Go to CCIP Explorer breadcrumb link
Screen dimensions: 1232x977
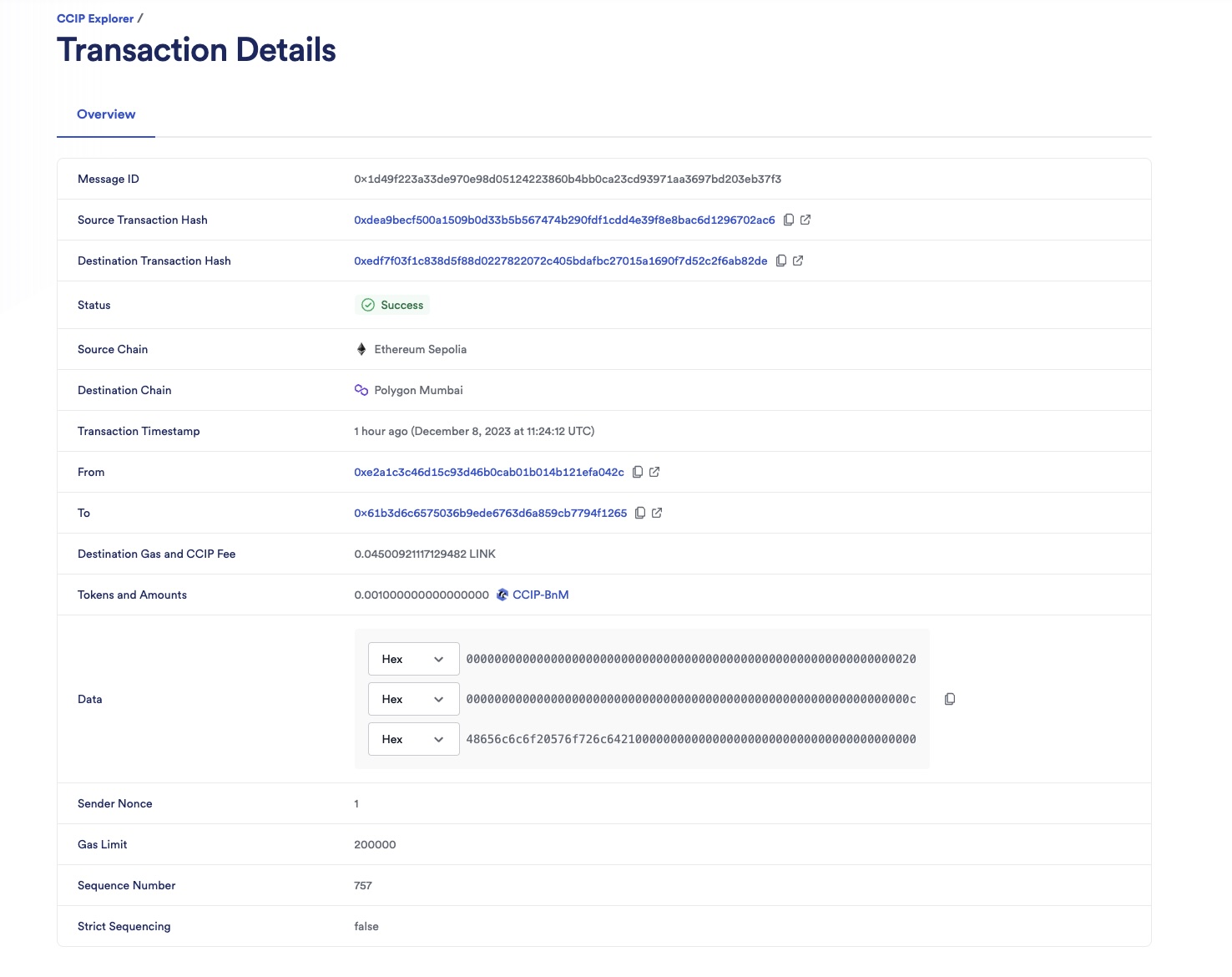pyautogui.click(x=95, y=18)
